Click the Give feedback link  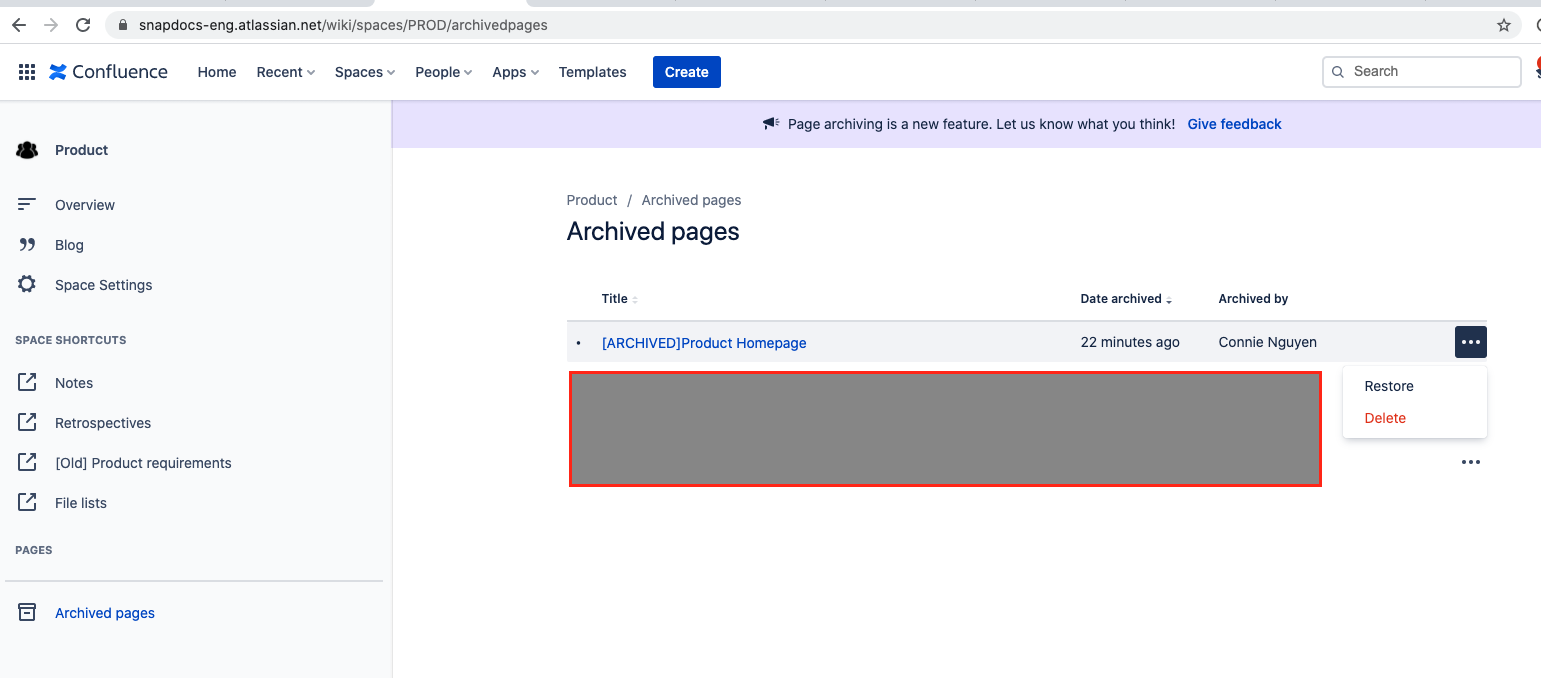coord(1234,124)
